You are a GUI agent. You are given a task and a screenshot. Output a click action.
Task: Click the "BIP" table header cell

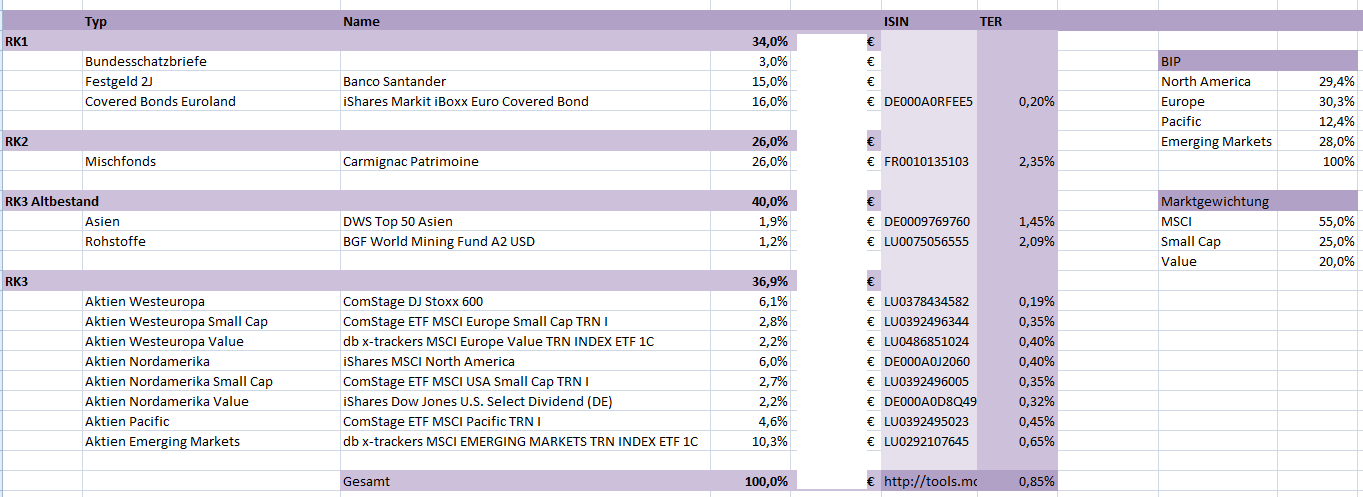coord(1171,61)
